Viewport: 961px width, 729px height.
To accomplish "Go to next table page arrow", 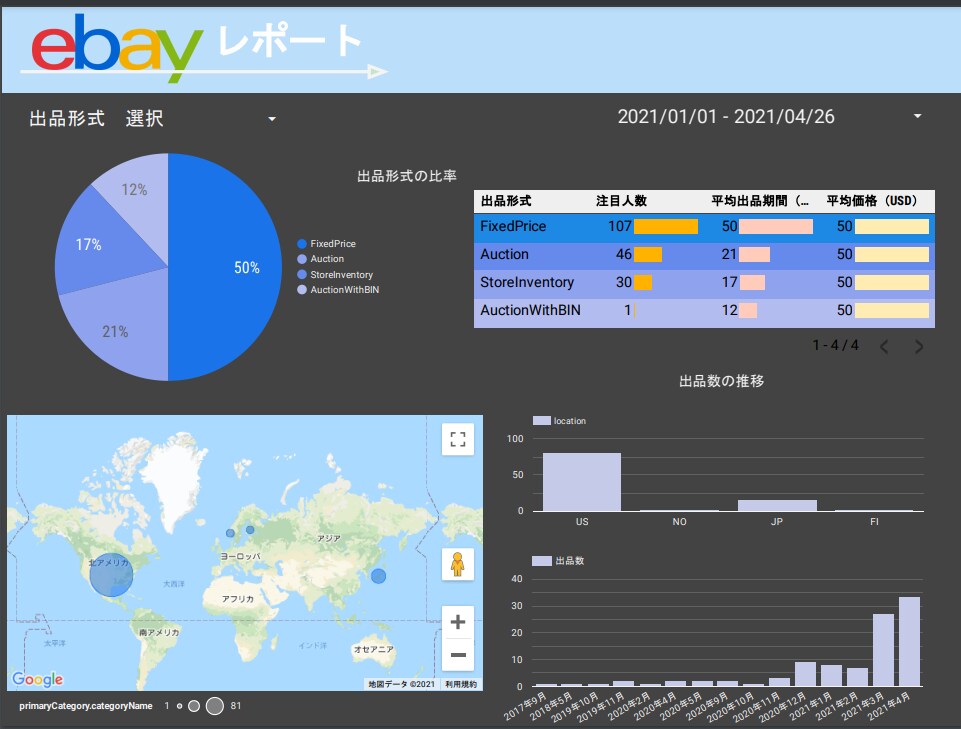I will tap(919, 347).
